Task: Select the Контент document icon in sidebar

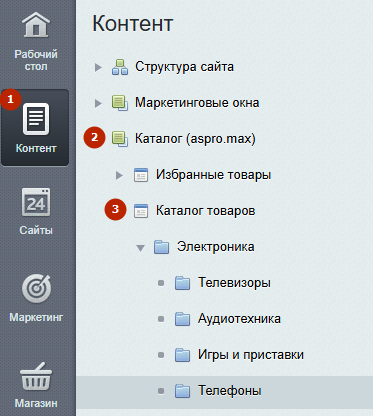Action: [x=36, y=119]
